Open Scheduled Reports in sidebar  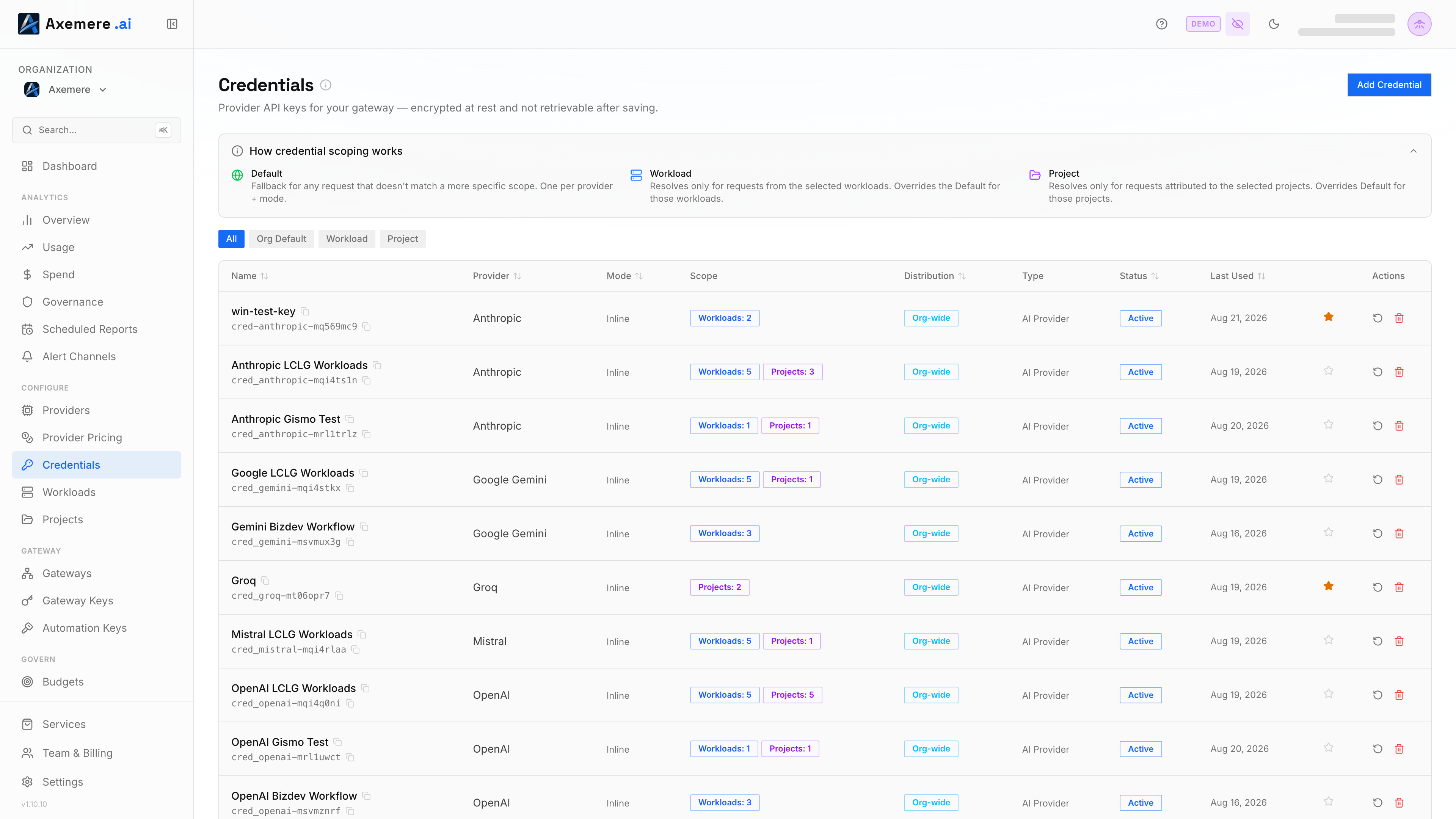[97, 329]
